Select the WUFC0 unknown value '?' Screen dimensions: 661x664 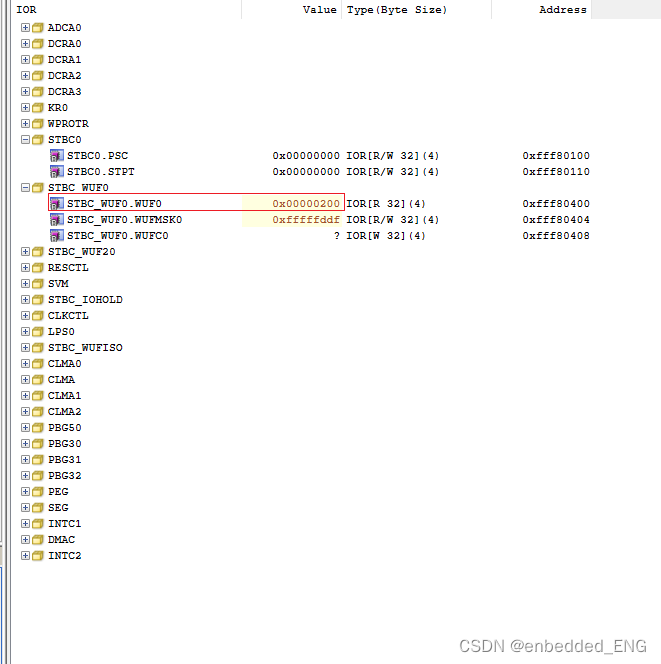pos(337,236)
